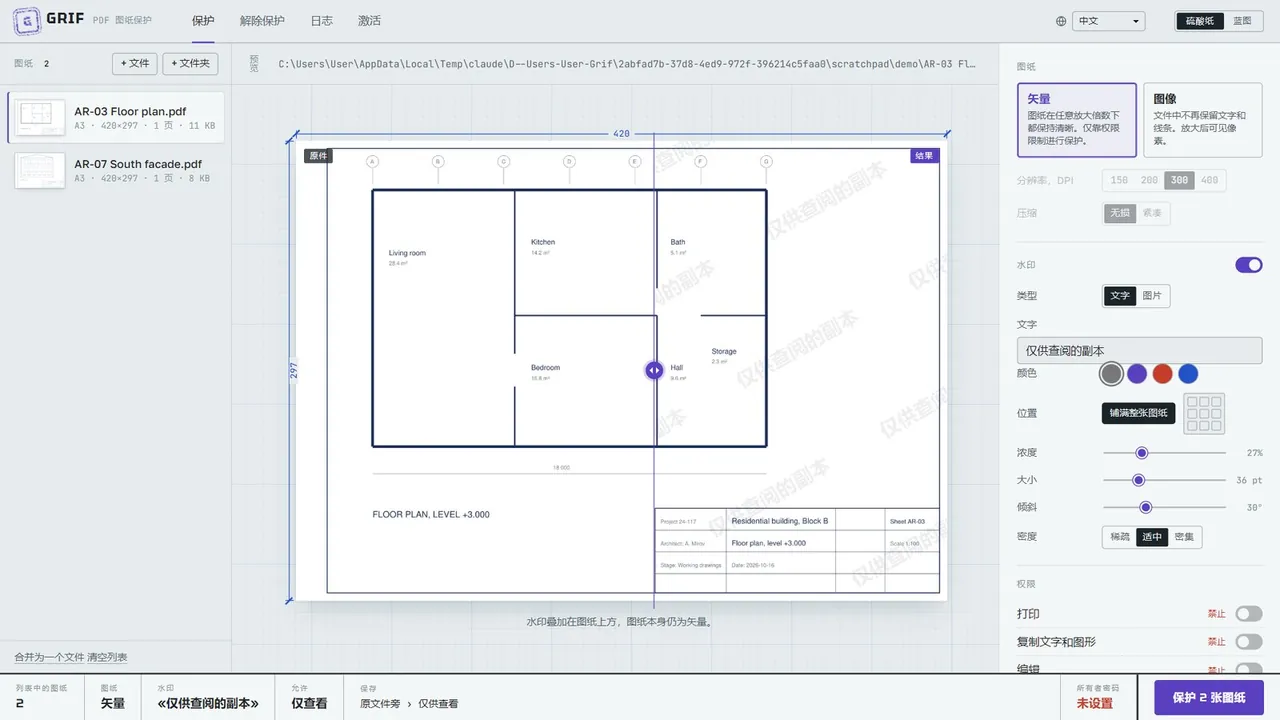The height and width of the screenshot is (720, 1280).
Task: Set watermark density to 密集
Action: coord(1184,537)
